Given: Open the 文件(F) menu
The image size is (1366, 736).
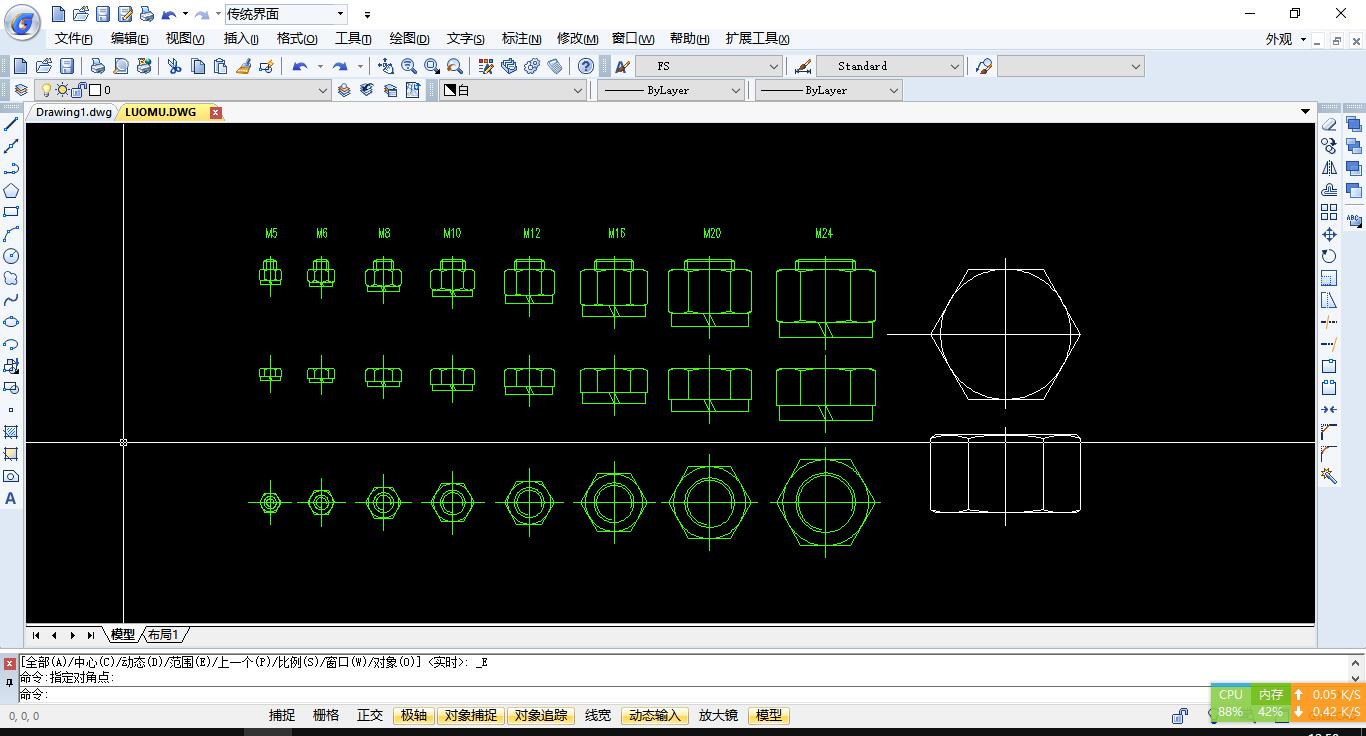Looking at the screenshot, I should [73, 38].
